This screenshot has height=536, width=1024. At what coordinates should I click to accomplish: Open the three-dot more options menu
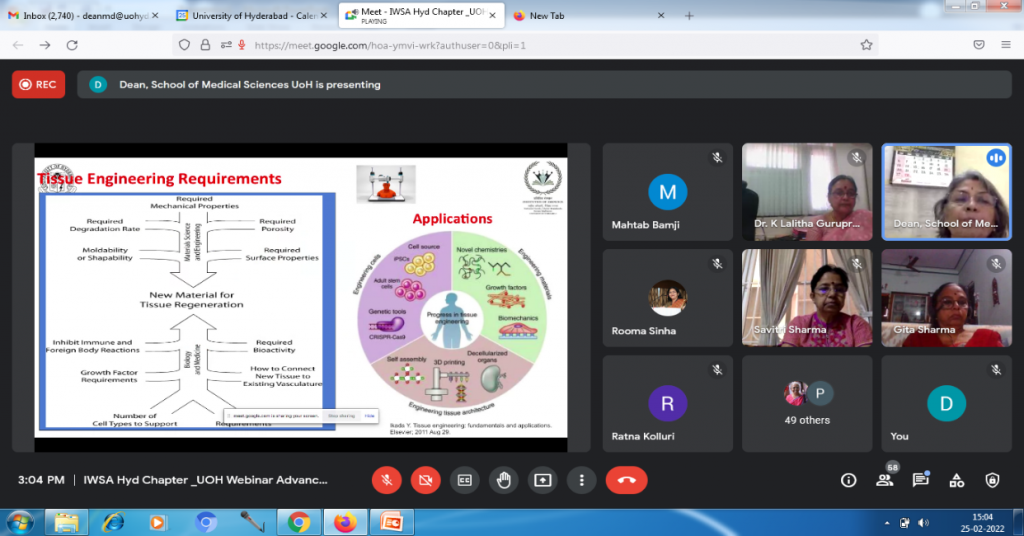(581, 480)
